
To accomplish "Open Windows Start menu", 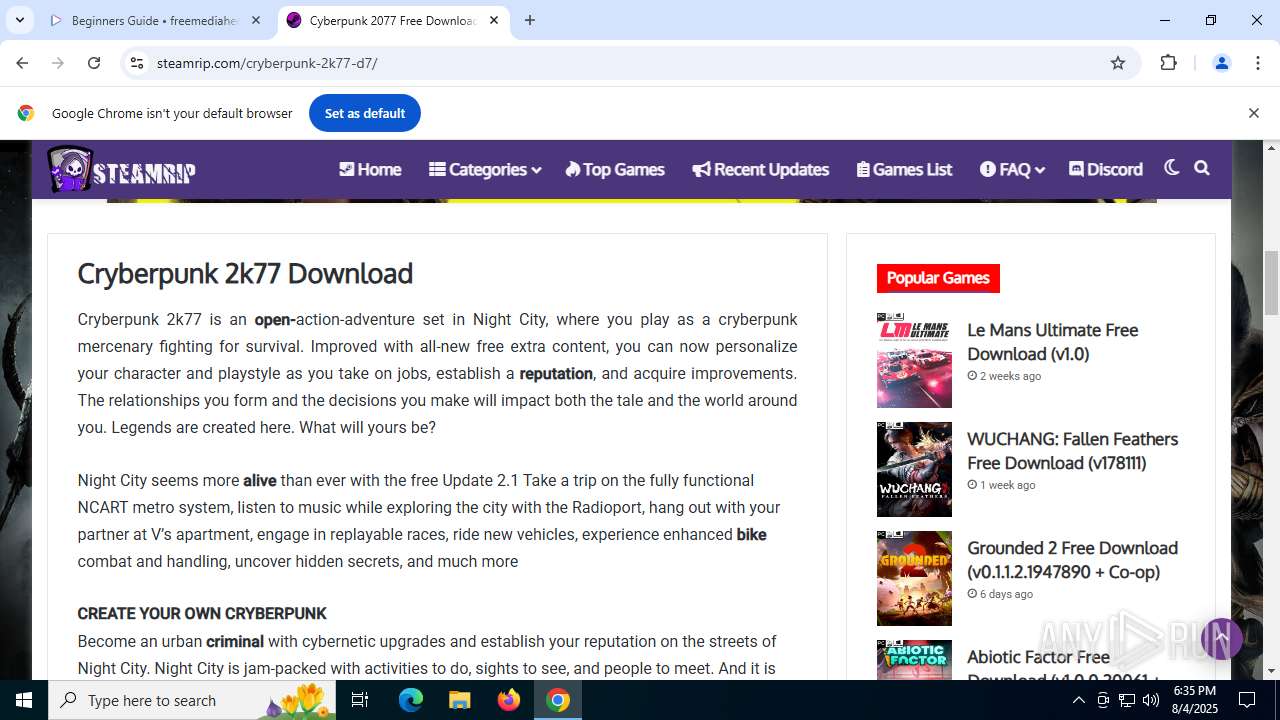I will coord(24,700).
